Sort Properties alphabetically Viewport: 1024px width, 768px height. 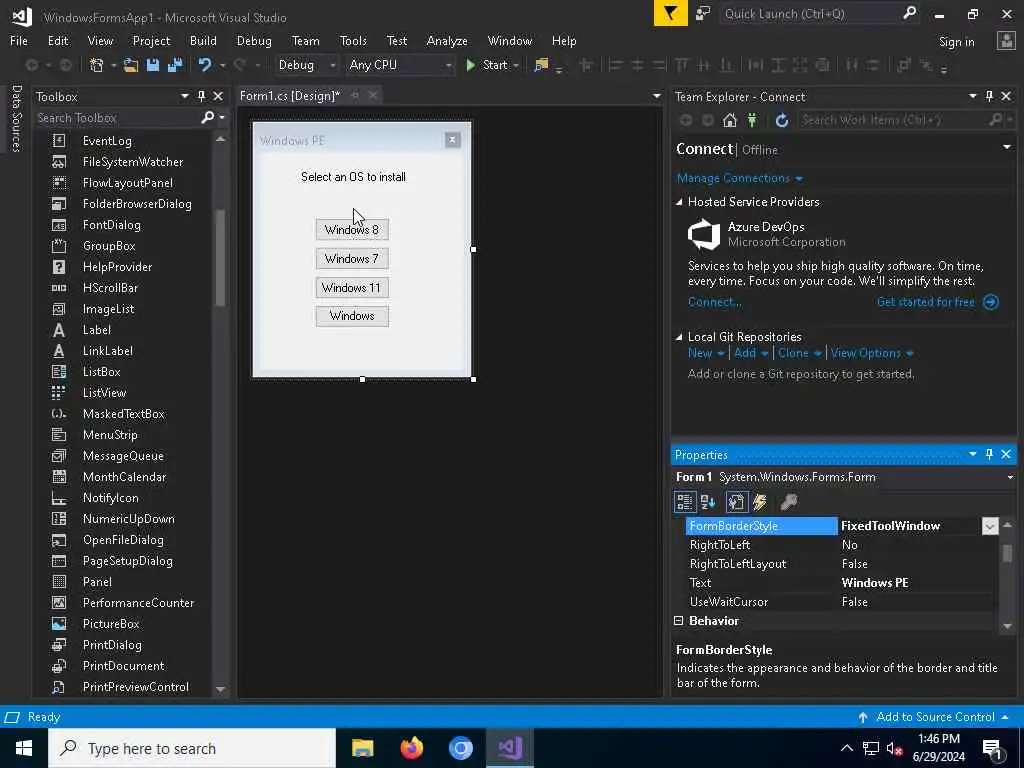[x=708, y=502]
